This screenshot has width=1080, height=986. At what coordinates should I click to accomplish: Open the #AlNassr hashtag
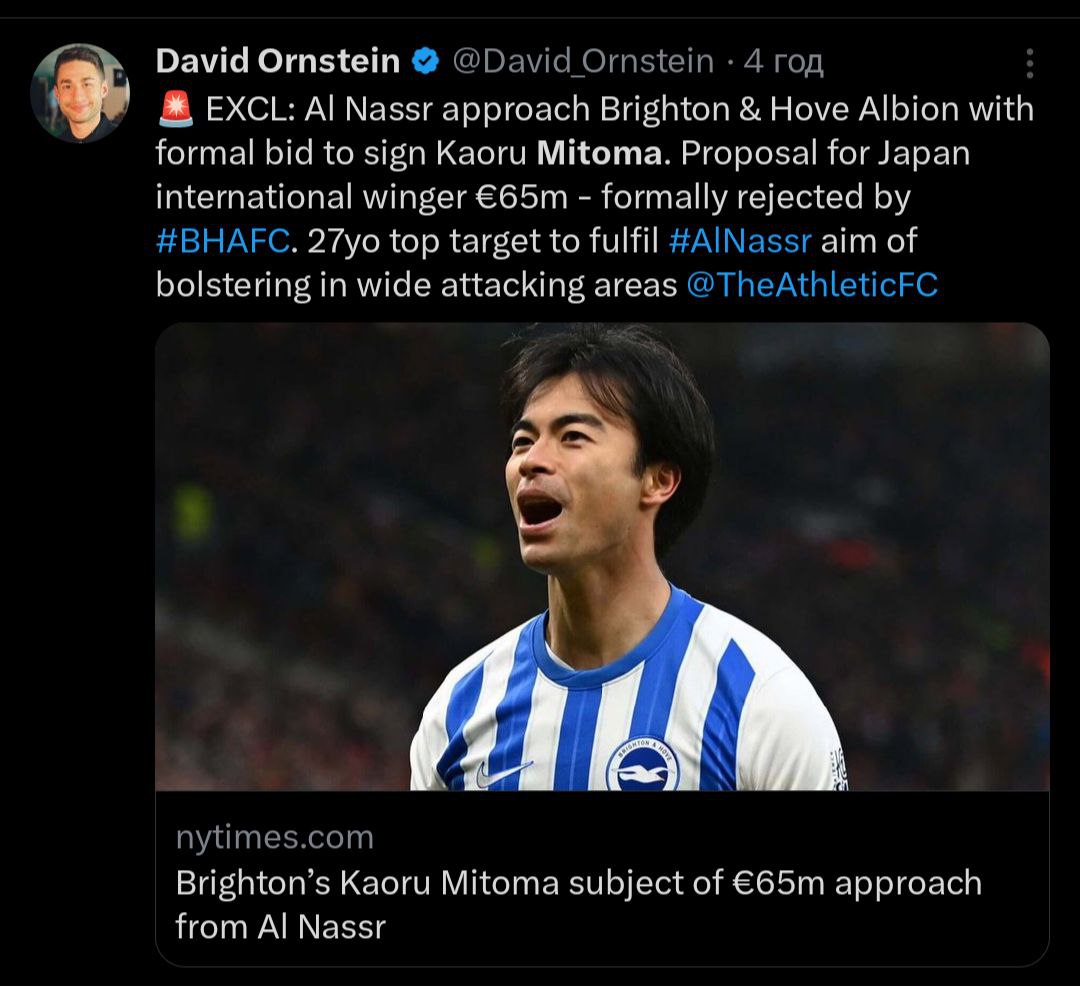coord(740,241)
